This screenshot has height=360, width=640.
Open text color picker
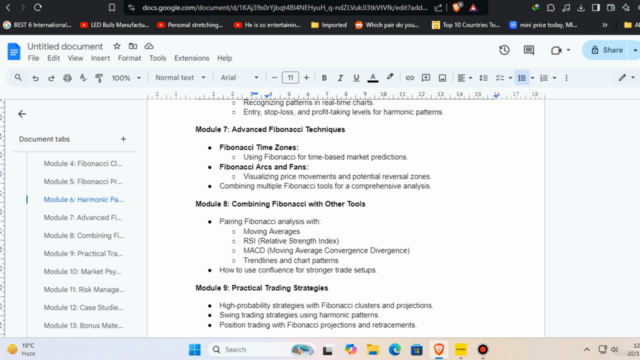click(x=373, y=78)
